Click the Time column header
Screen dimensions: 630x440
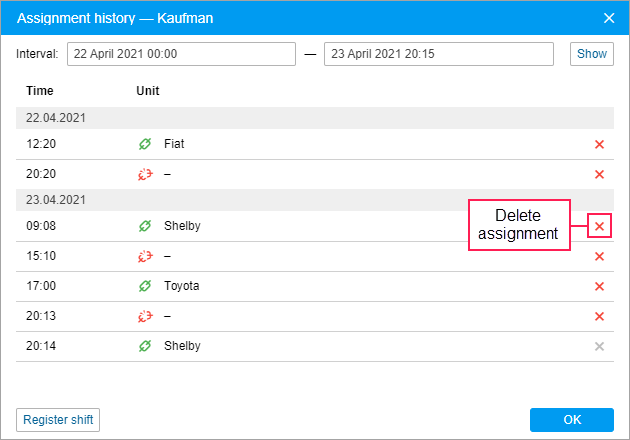pos(40,91)
